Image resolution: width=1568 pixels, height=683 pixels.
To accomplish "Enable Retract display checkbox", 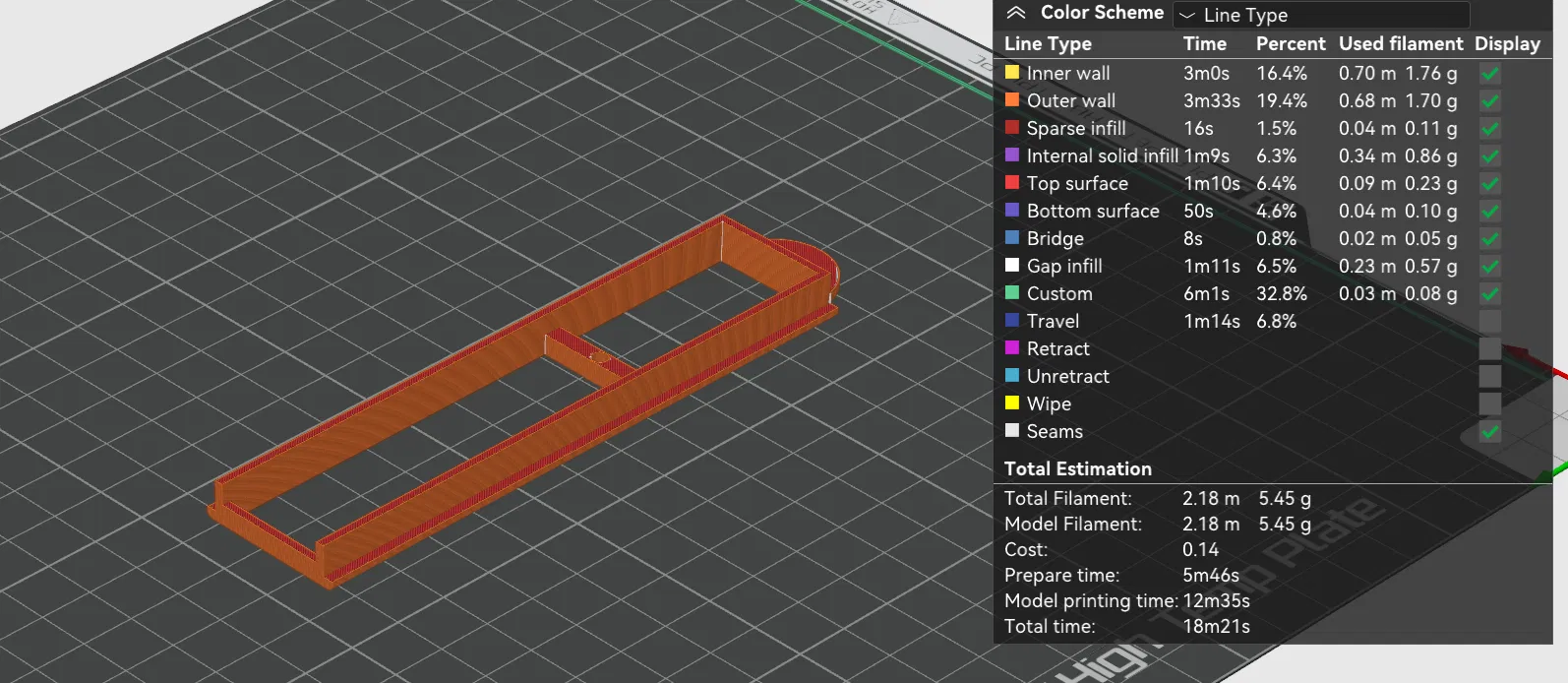I will pos(1490,349).
